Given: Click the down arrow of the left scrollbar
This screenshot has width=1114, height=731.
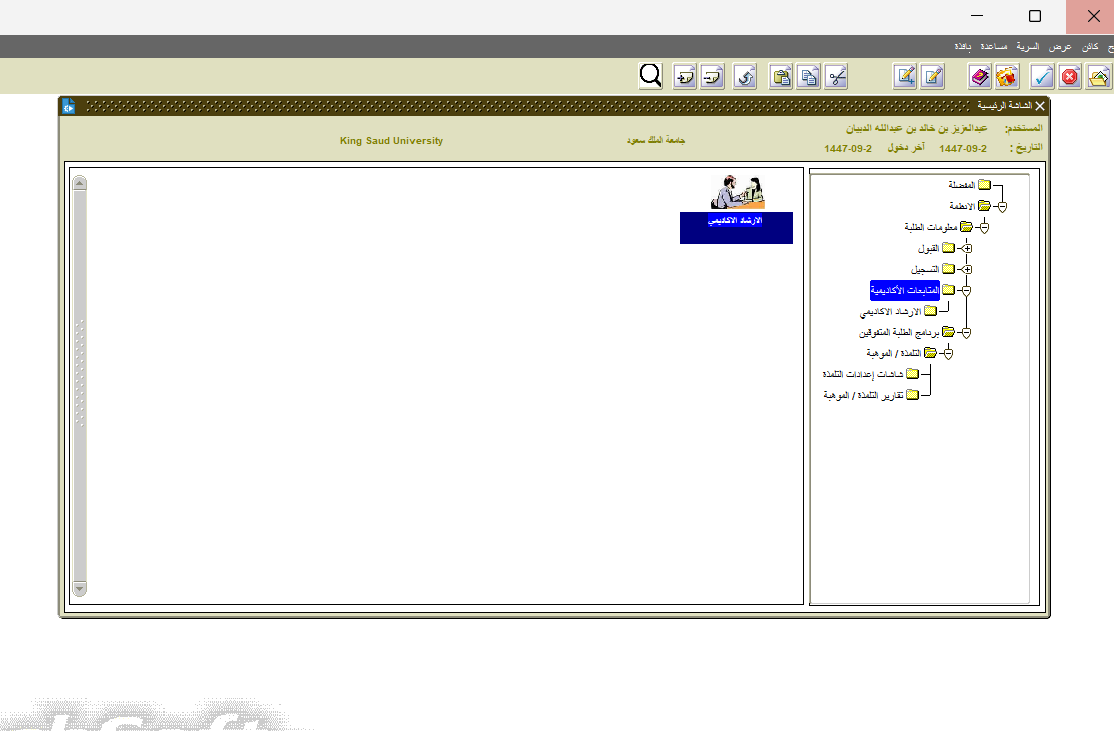Looking at the screenshot, I should (x=79, y=589).
